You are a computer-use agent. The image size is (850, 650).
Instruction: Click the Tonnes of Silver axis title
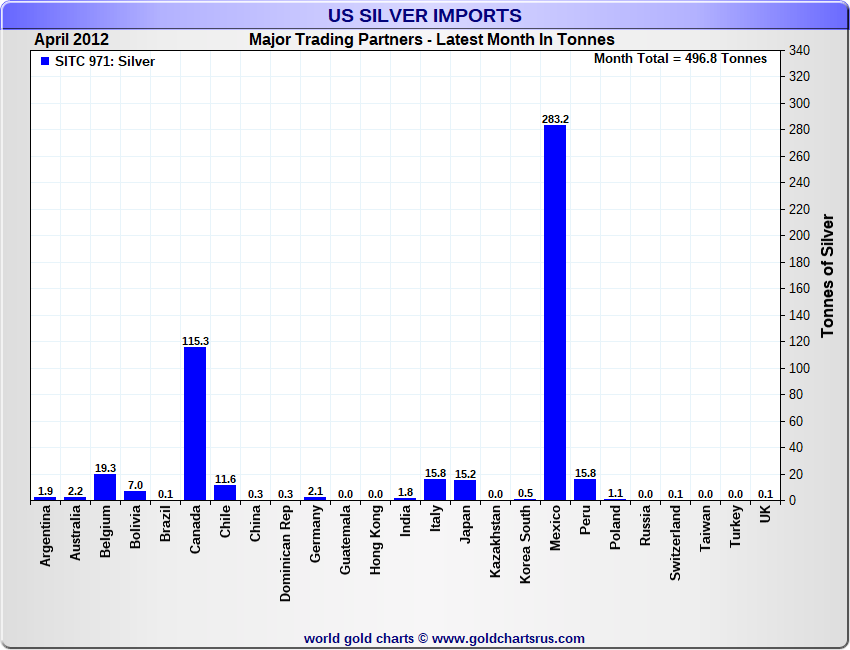(828, 275)
